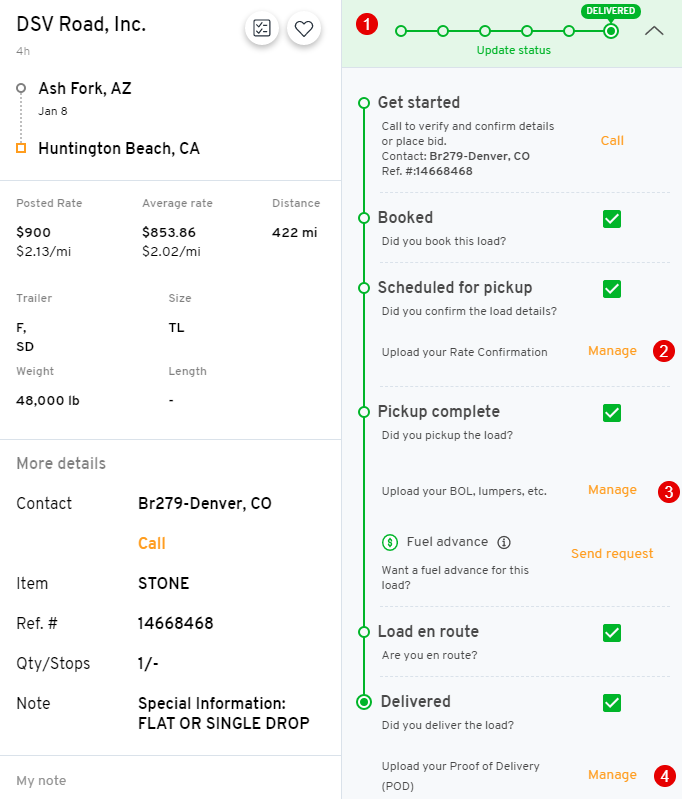
Task: Click the Fuel advance dollar icon
Action: pyautogui.click(x=391, y=542)
